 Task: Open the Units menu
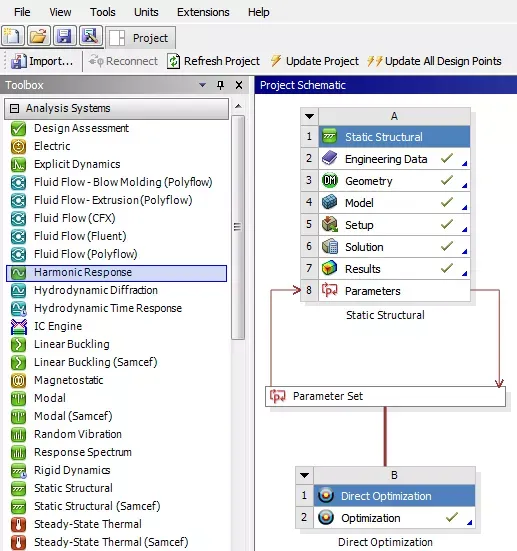[146, 12]
